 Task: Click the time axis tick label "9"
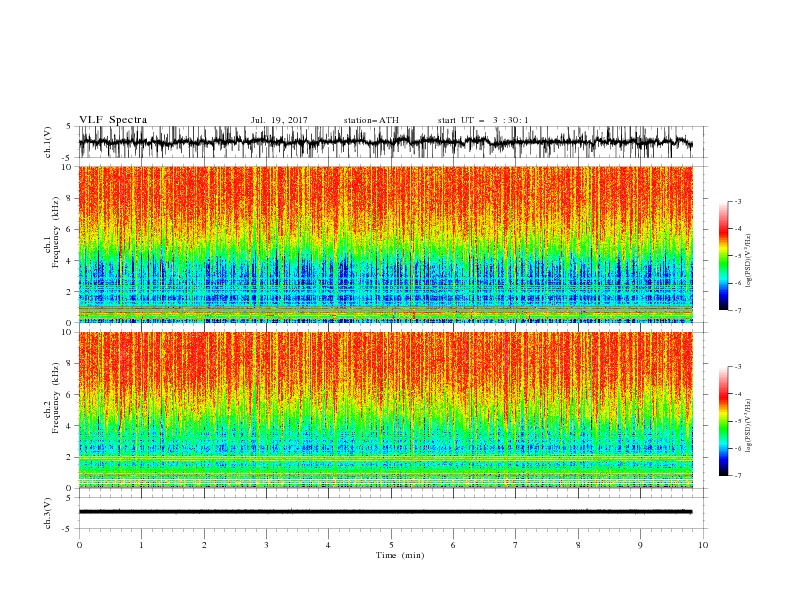click(x=640, y=545)
